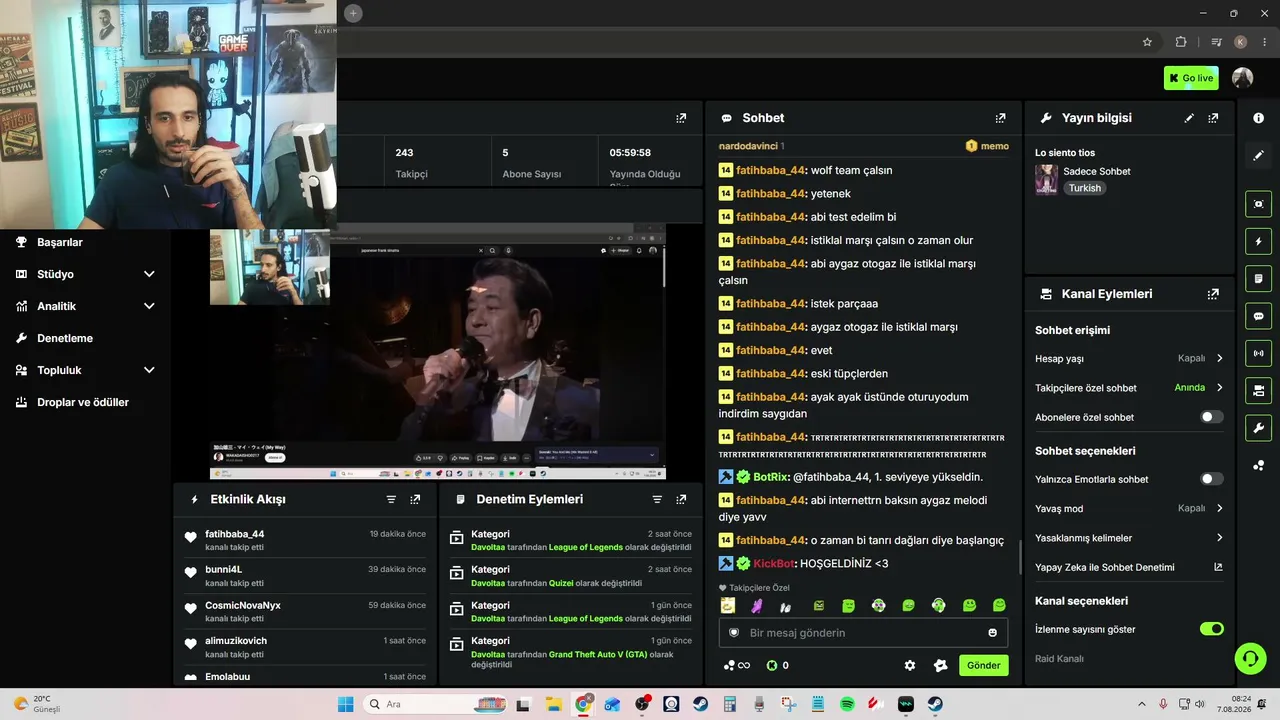Open chat settings gear icon
Screen dimensions: 1280x720
pyautogui.click(x=910, y=665)
